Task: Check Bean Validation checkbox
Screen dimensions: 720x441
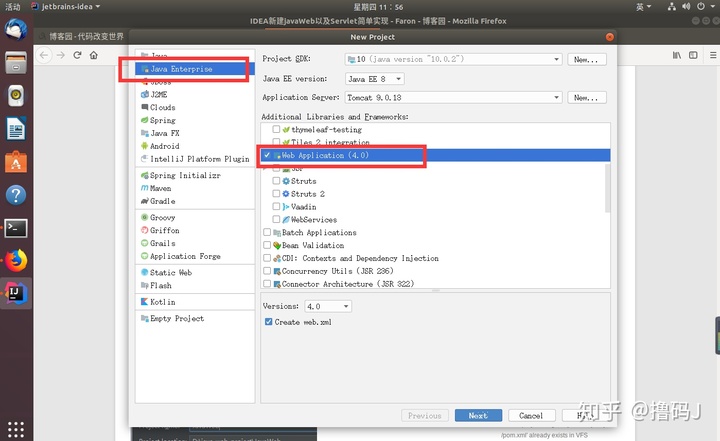Action: pos(267,245)
